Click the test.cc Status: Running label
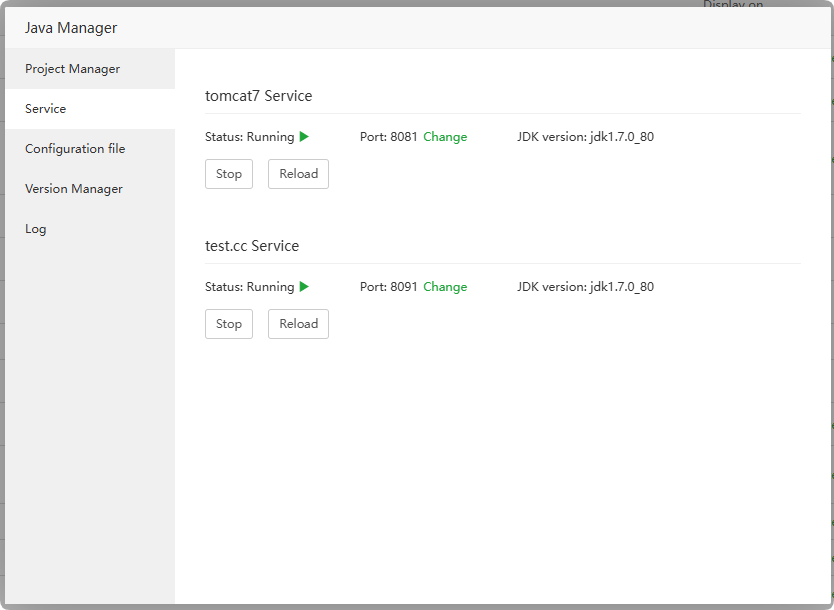Image resolution: width=834 pixels, height=610 pixels. tap(250, 287)
